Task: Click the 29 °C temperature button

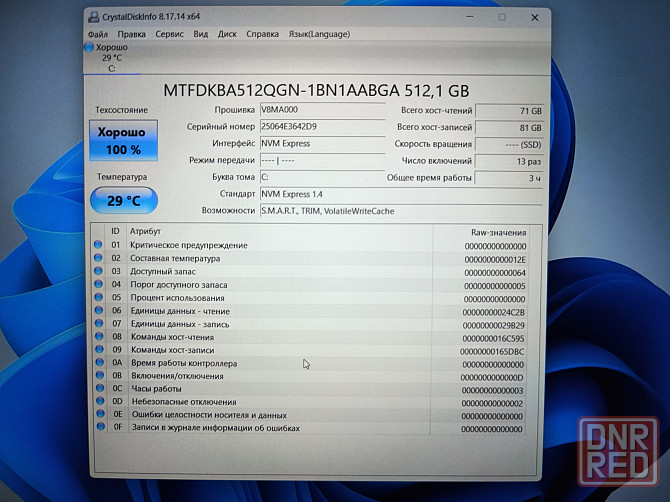Action: click(x=122, y=201)
